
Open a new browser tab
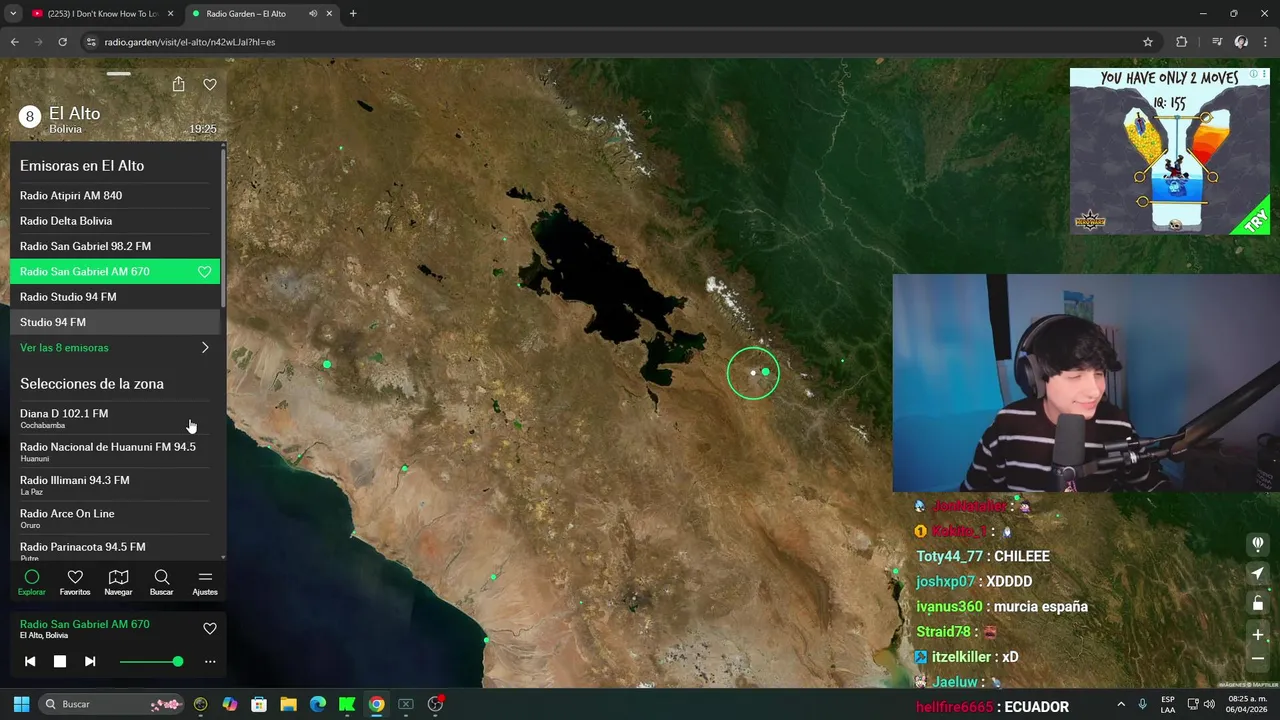[x=353, y=14]
